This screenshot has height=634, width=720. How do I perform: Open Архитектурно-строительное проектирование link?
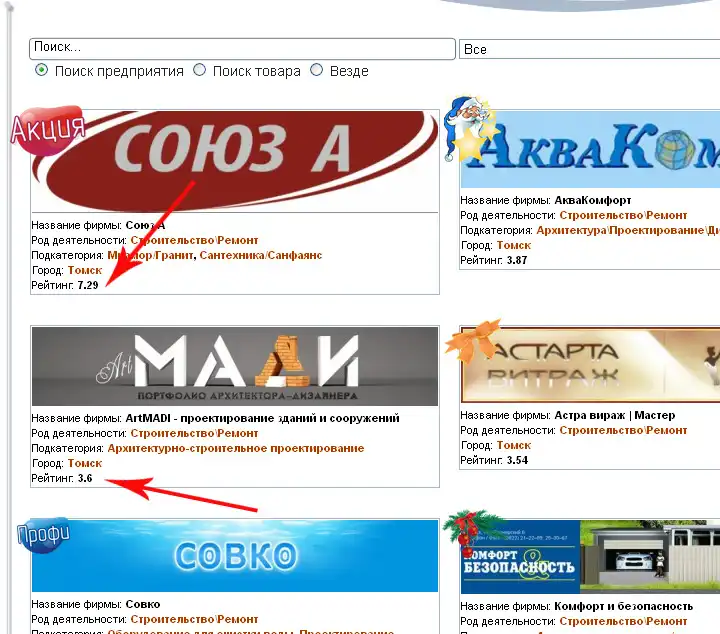click(x=235, y=448)
